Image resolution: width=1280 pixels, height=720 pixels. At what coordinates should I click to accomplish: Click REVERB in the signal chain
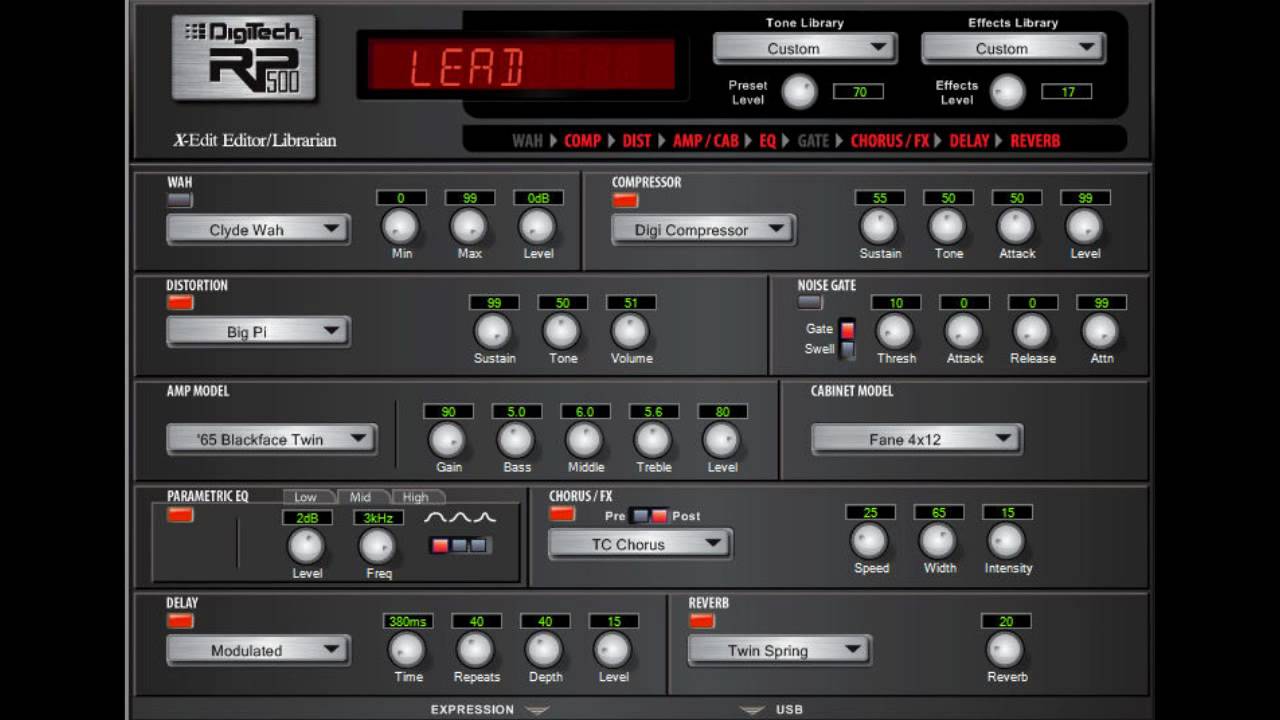click(1035, 141)
